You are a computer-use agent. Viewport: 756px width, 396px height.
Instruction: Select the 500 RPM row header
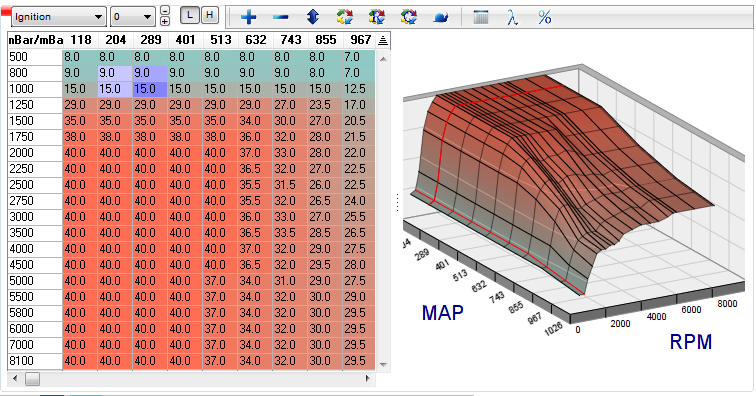click(x=35, y=57)
